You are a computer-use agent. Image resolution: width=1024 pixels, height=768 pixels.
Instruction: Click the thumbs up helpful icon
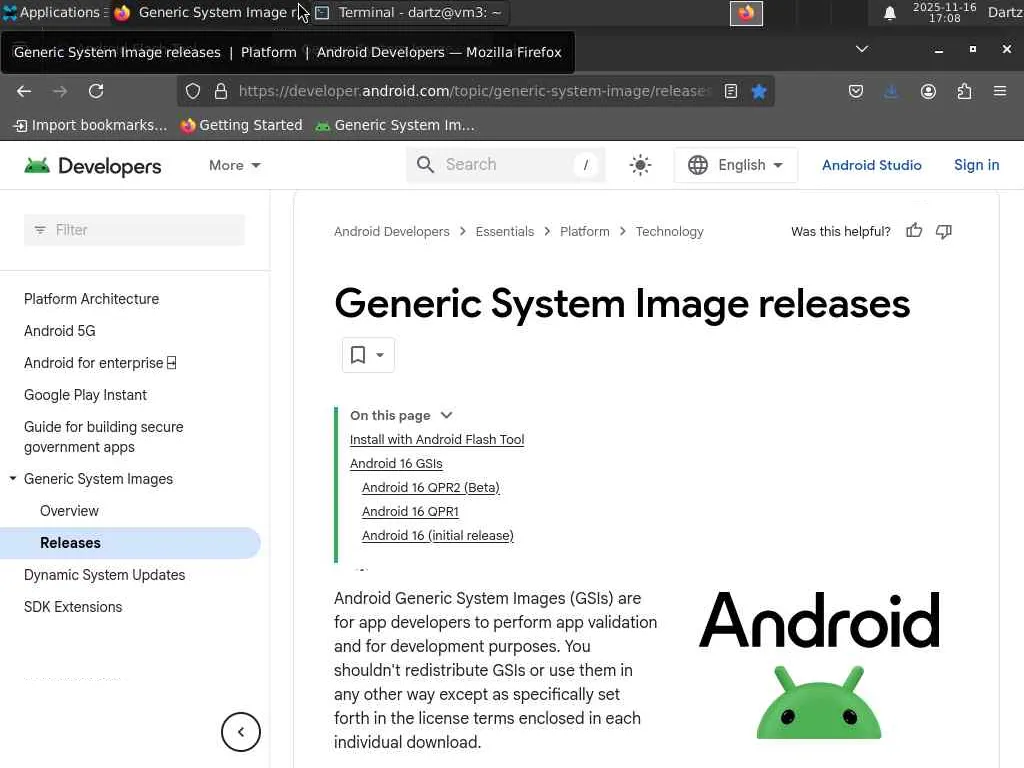[x=914, y=231]
